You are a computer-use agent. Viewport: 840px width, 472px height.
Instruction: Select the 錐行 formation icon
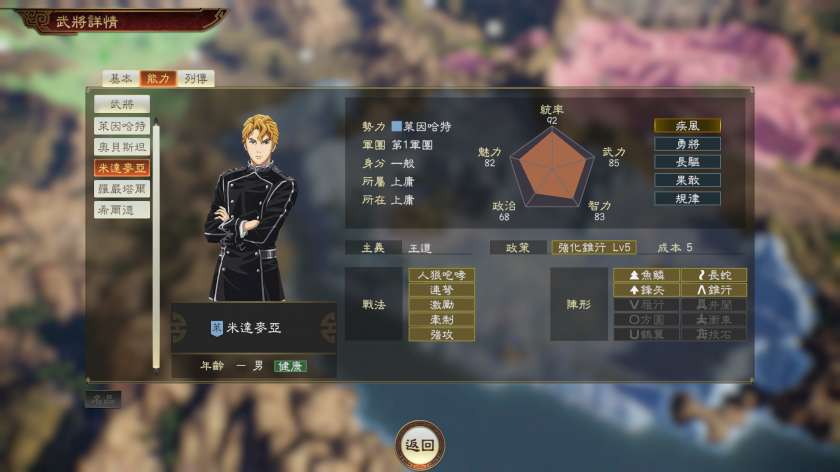click(x=714, y=290)
